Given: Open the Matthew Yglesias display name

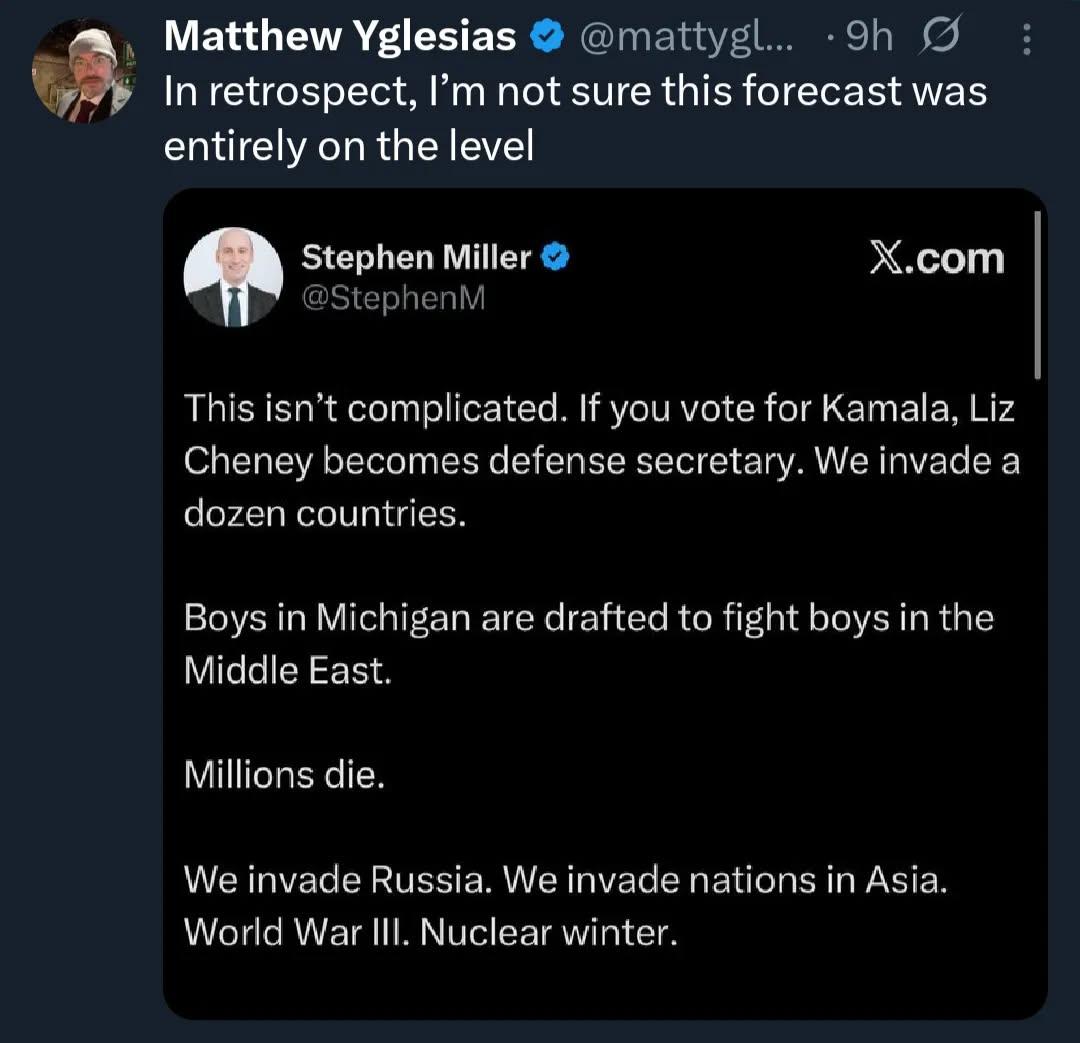Looking at the screenshot, I should tap(340, 38).
